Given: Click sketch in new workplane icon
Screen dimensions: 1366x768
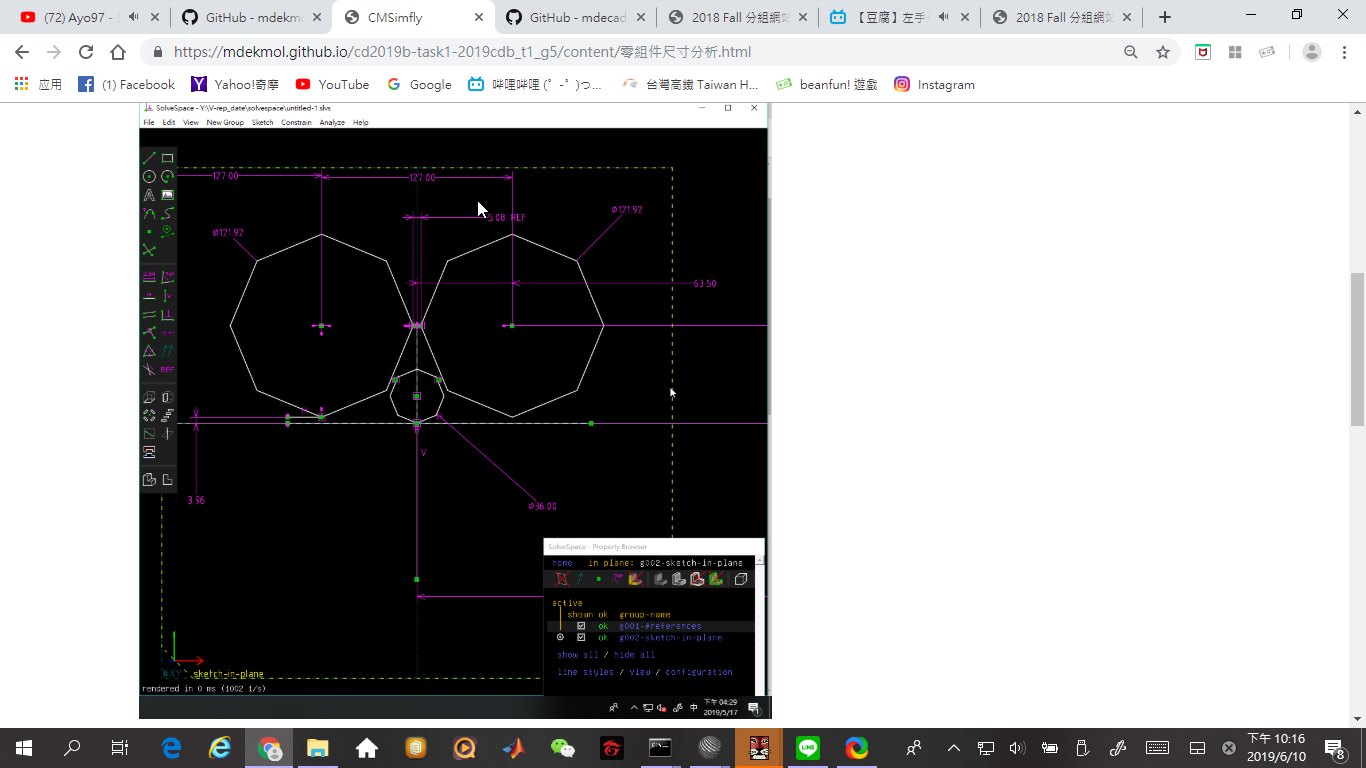Looking at the screenshot, I should (149, 433).
